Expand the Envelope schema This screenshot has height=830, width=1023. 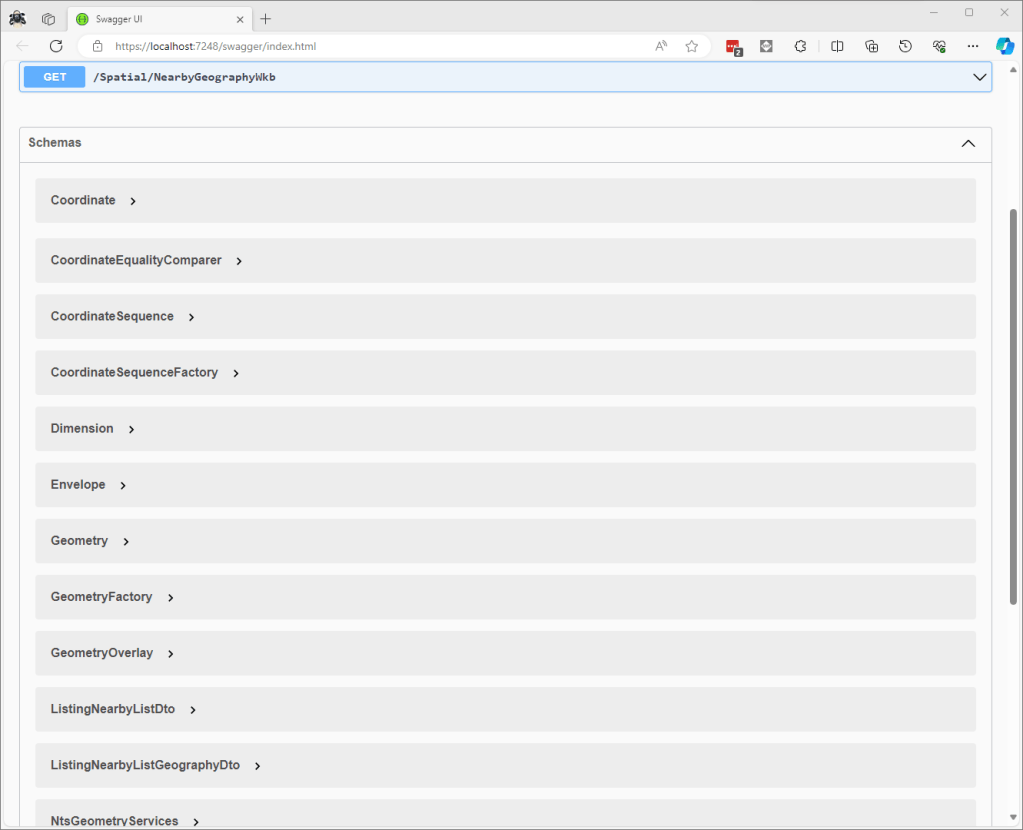pyautogui.click(x=123, y=485)
